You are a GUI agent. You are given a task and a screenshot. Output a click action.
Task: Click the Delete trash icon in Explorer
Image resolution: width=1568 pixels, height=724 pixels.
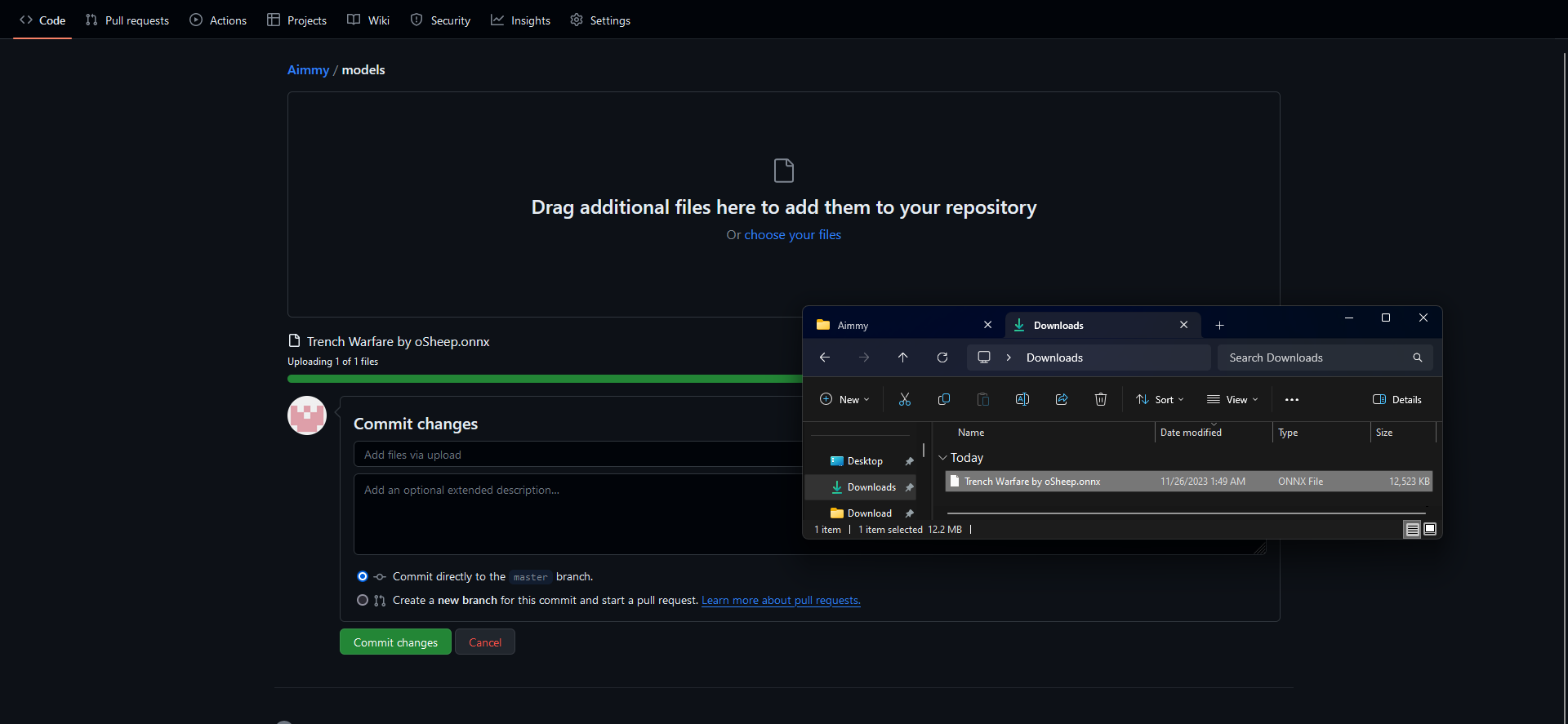(1100, 399)
